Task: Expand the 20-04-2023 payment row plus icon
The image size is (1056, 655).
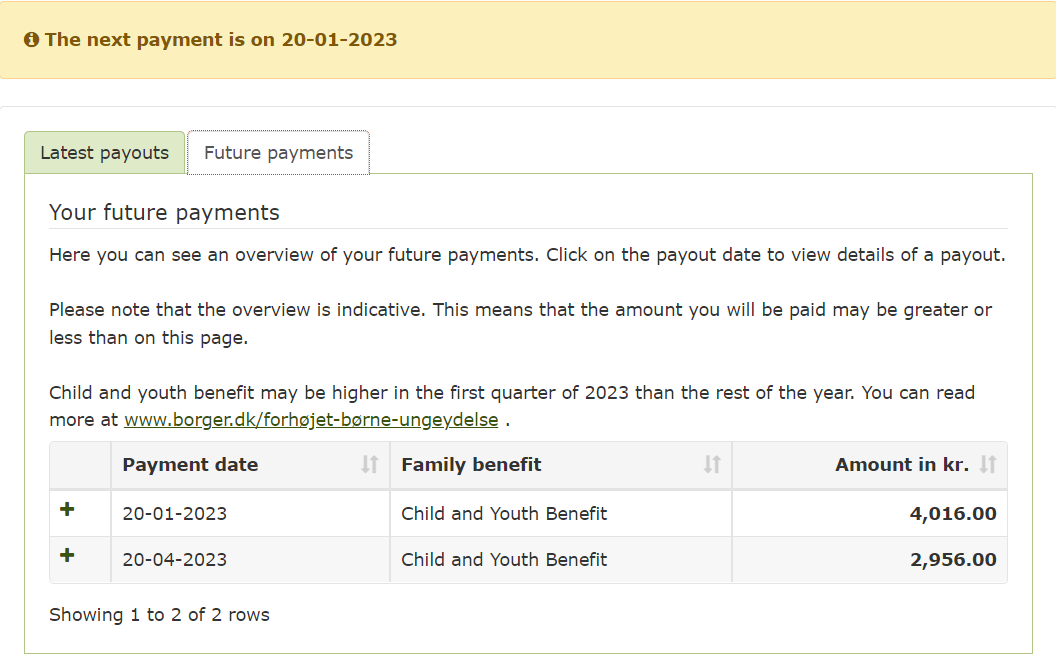Action: tap(67, 555)
